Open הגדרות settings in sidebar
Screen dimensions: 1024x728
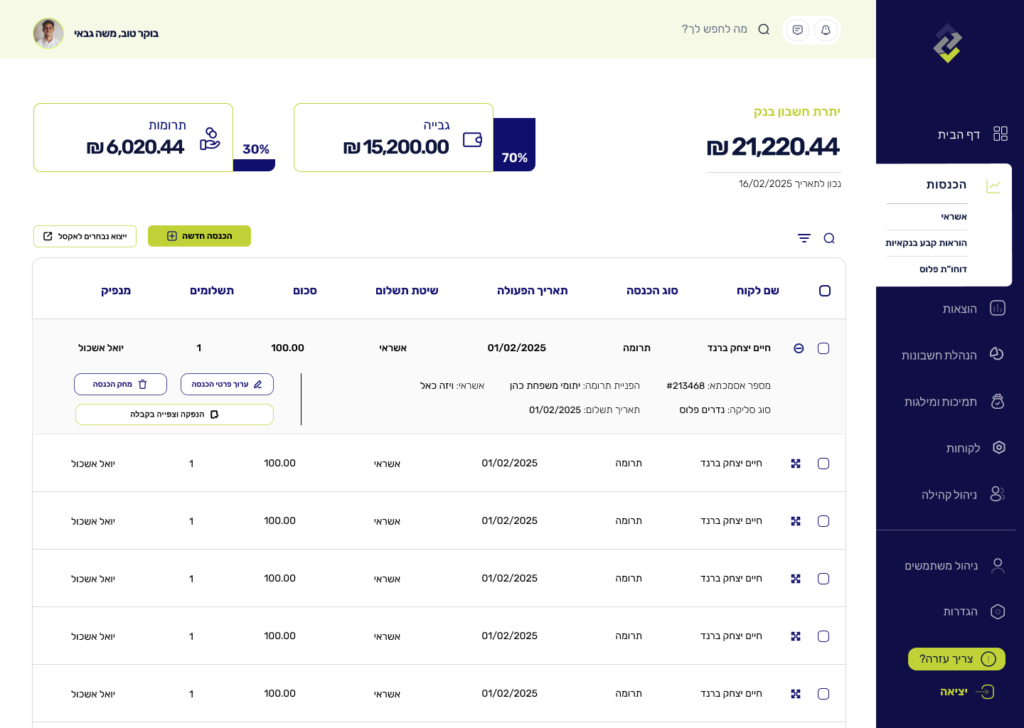click(960, 611)
